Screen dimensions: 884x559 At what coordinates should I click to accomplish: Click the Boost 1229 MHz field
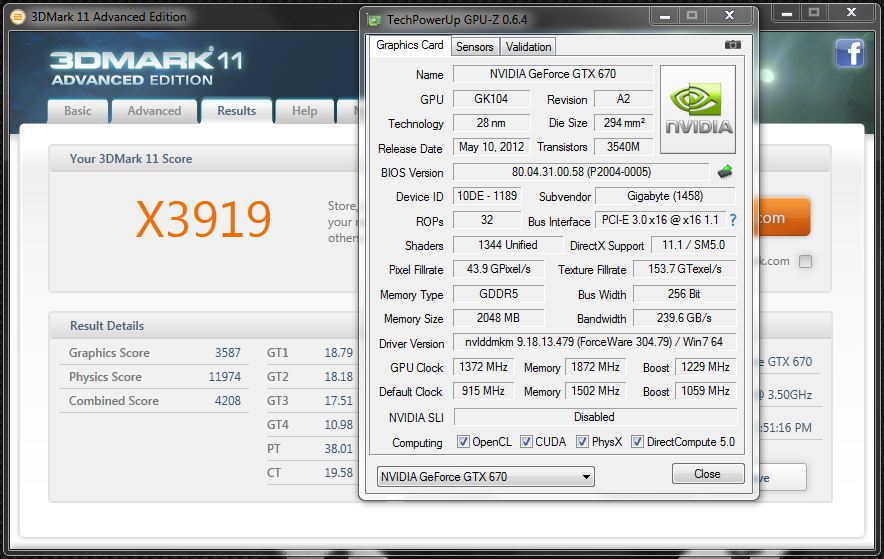point(705,367)
